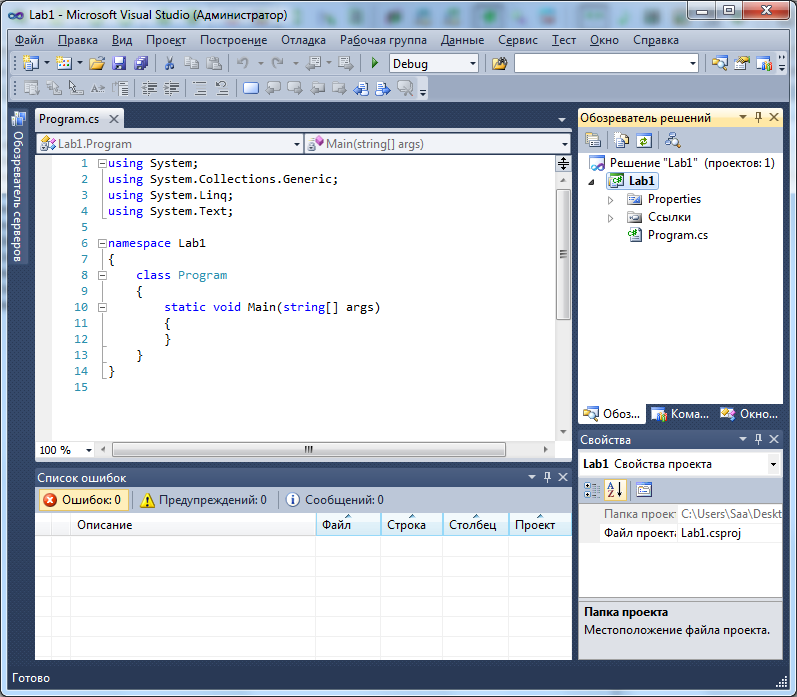Toggle the Предупреждений: 0 warnings filter
This screenshot has width=797, height=697.
203,500
